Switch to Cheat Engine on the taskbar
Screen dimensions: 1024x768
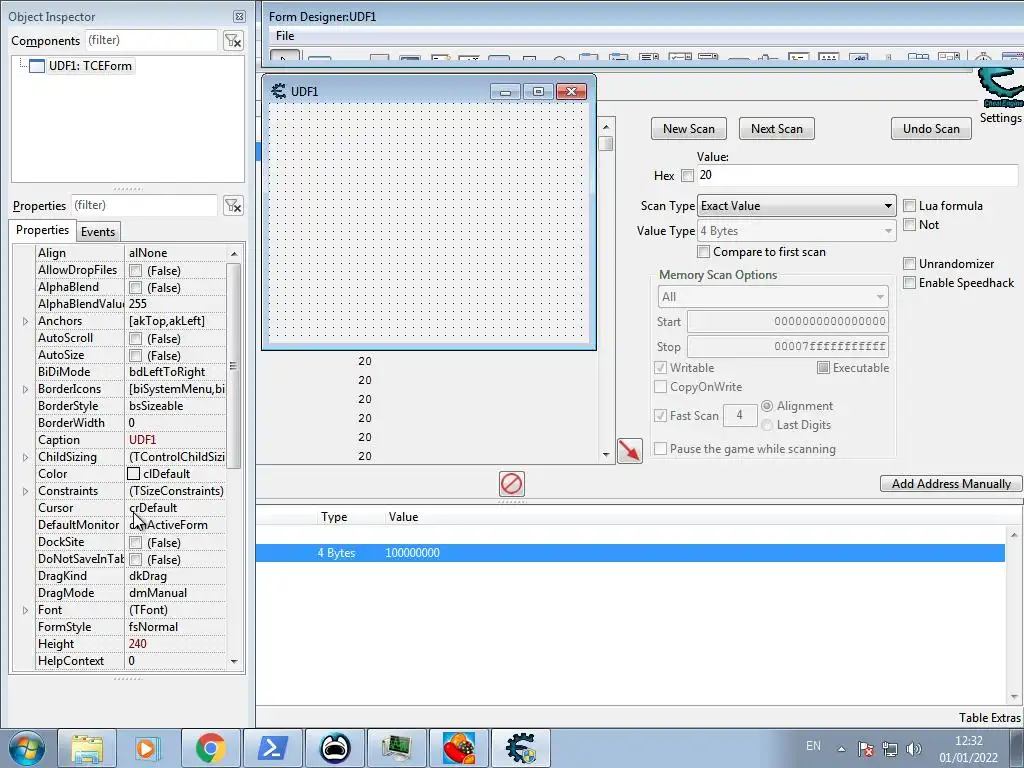[520, 748]
